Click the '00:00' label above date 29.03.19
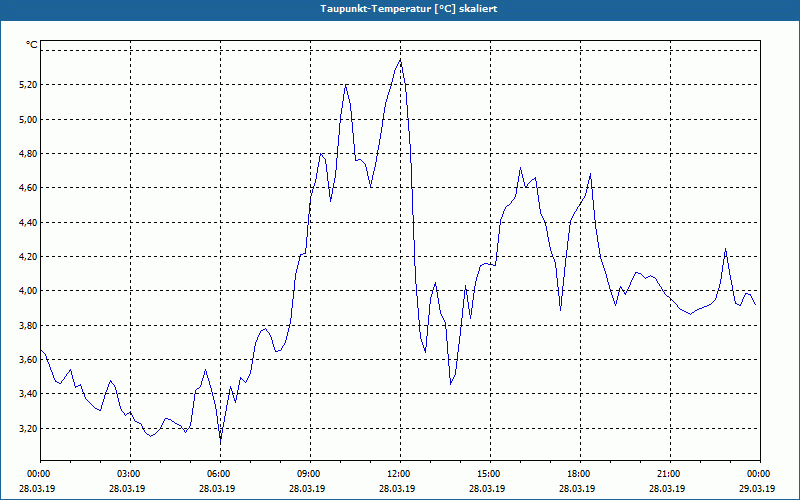Viewport: 800px width, 500px height. coord(760,474)
